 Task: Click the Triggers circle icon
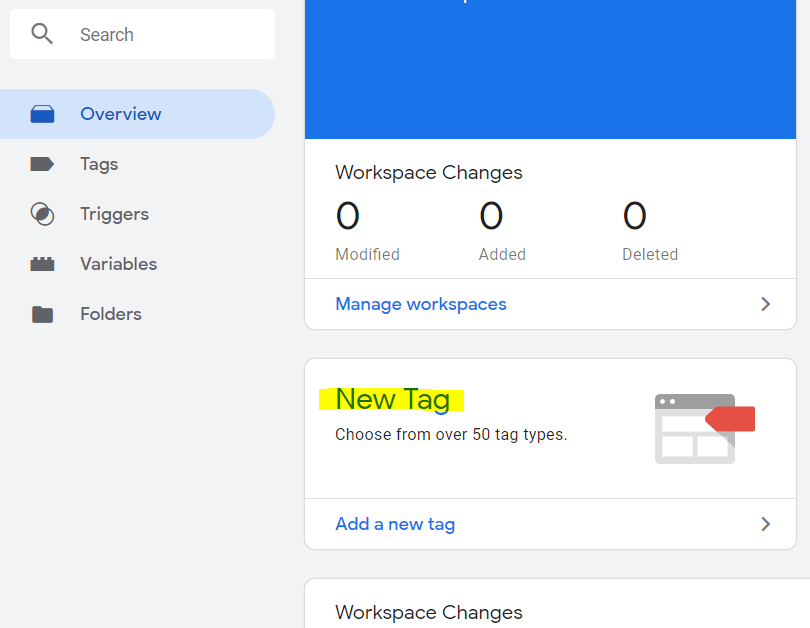click(x=42, y=214)
